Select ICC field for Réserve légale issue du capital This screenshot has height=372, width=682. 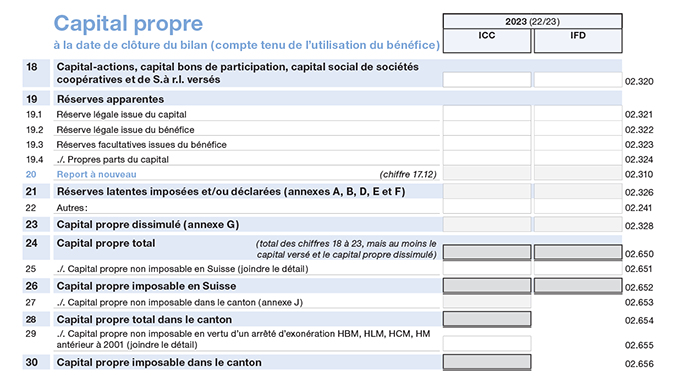pyautogui.click(x=487, y=114)
